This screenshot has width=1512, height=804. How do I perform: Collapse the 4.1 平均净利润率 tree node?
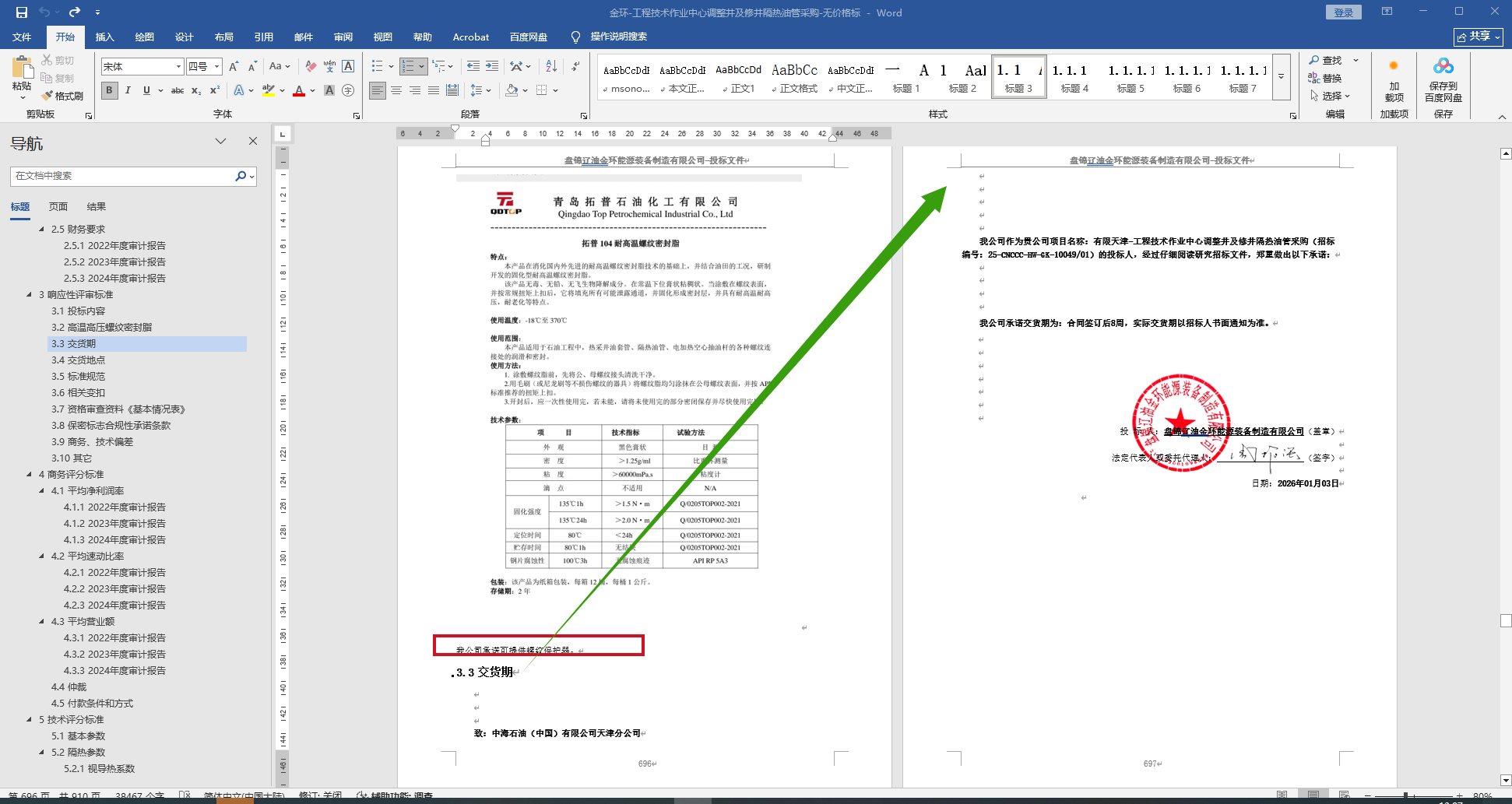click(42, 490)
